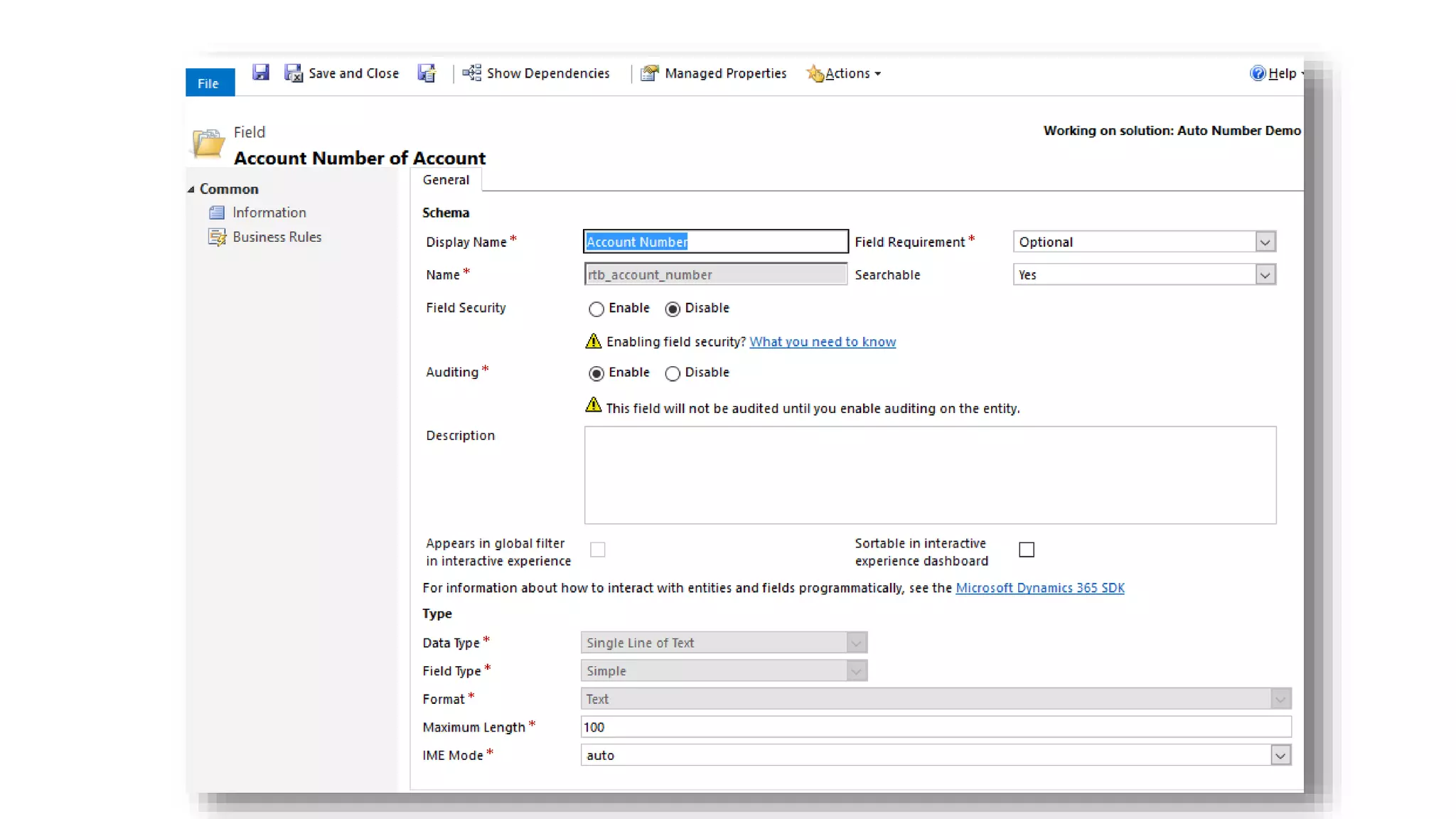
Task: Select Disable for Auditing
Action: 673,373
